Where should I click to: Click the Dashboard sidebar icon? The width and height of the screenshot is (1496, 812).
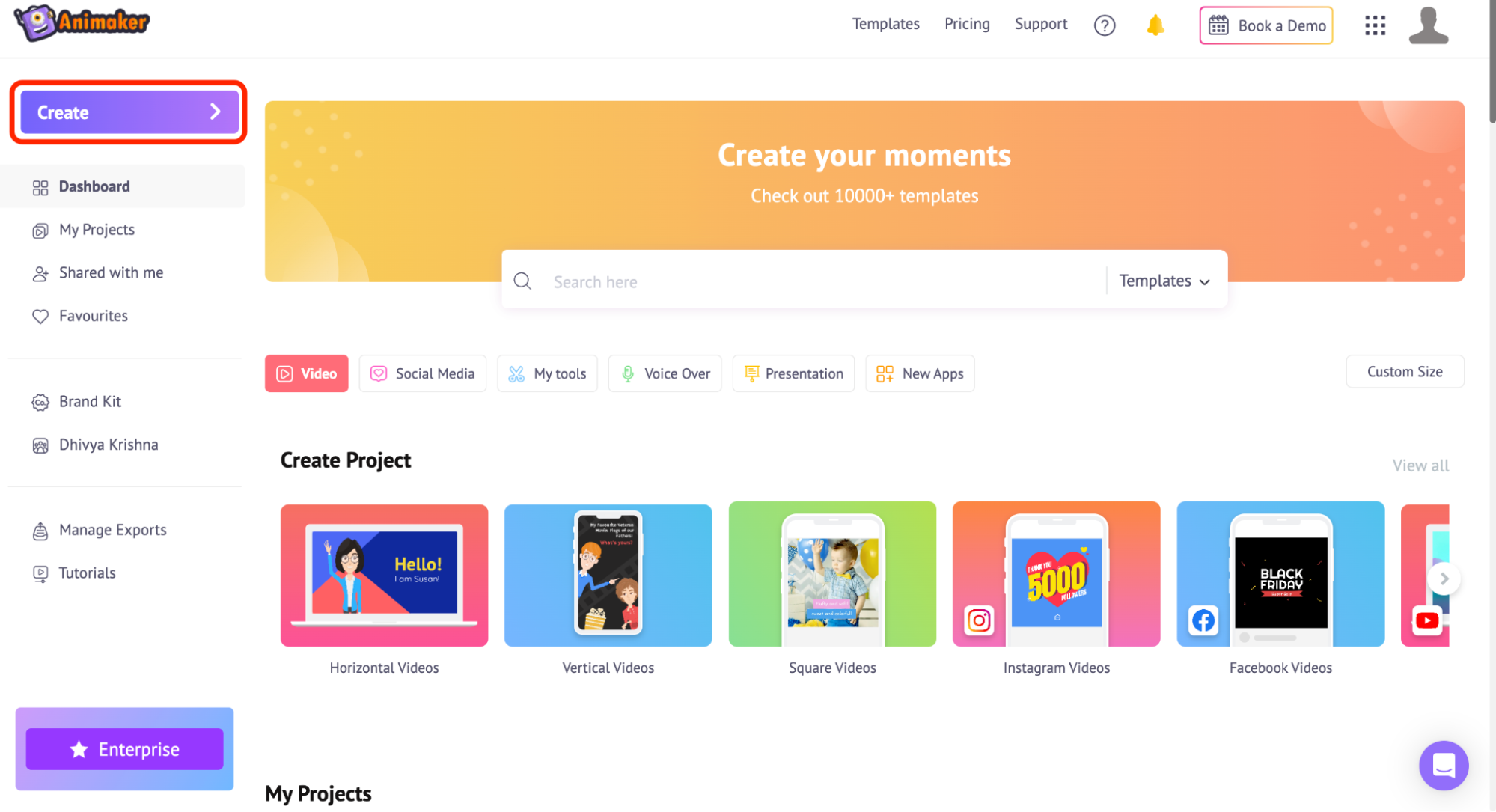click(x=38, y=185)
